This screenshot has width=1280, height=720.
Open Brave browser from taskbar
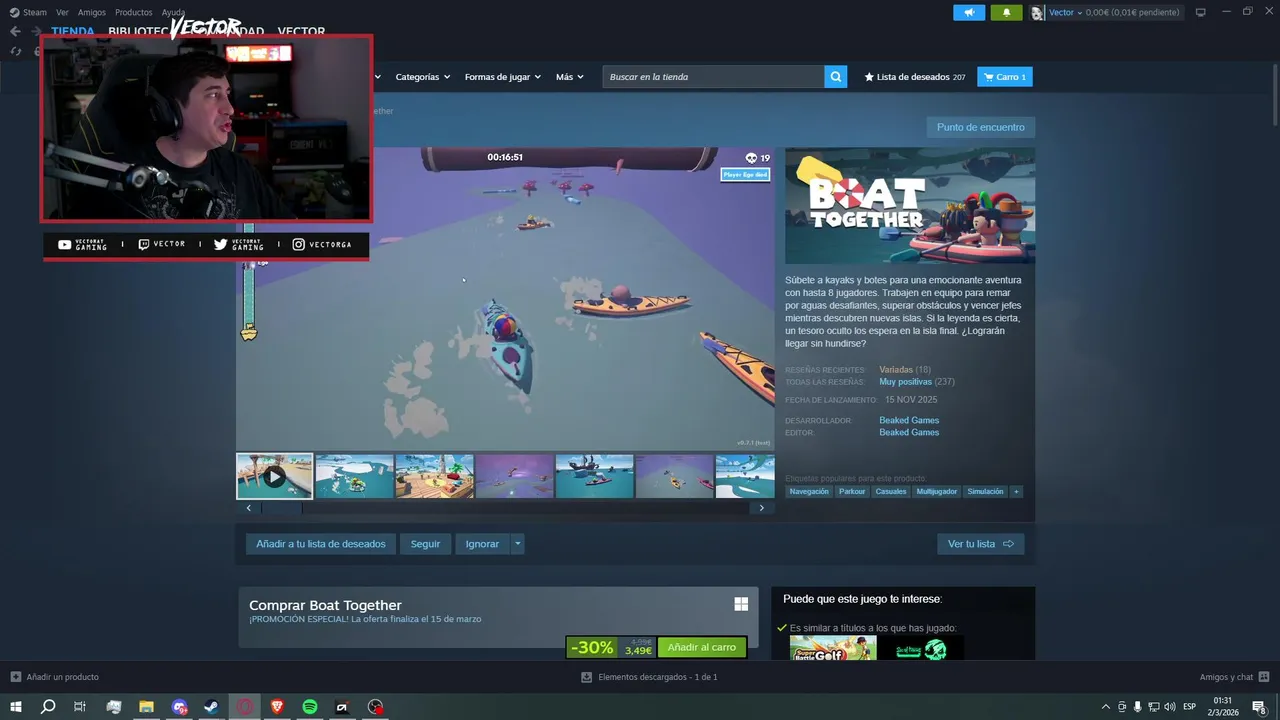pos(277,706)
